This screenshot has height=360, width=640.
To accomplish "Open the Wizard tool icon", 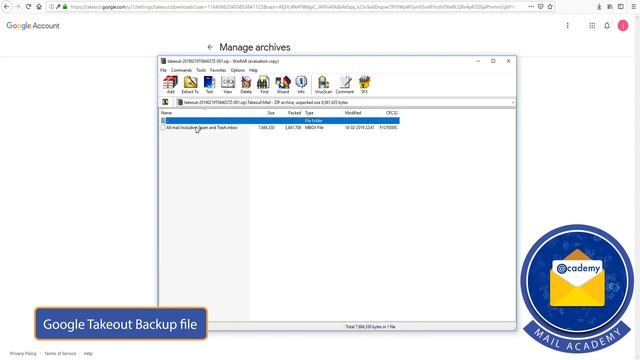I will (x=282, y=84).
